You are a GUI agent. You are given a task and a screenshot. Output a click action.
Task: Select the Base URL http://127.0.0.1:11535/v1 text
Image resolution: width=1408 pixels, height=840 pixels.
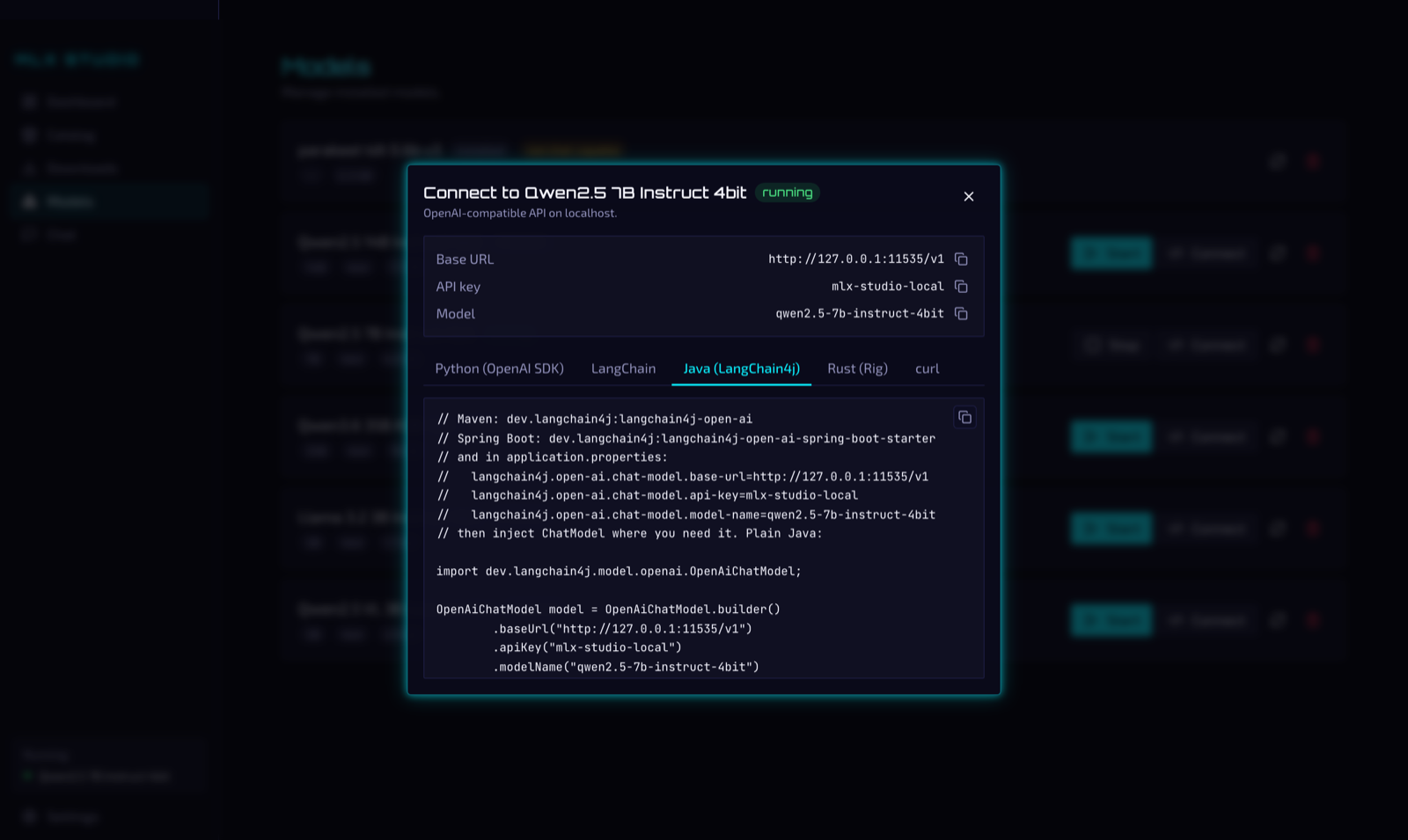855,259
